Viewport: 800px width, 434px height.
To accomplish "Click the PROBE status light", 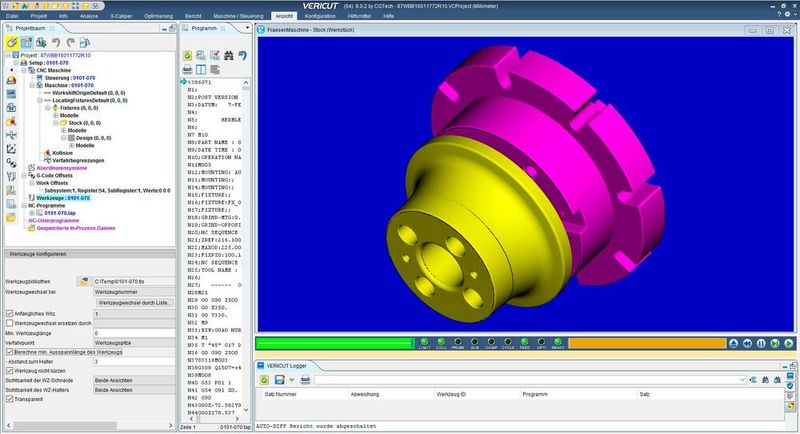I will [458, 342].
